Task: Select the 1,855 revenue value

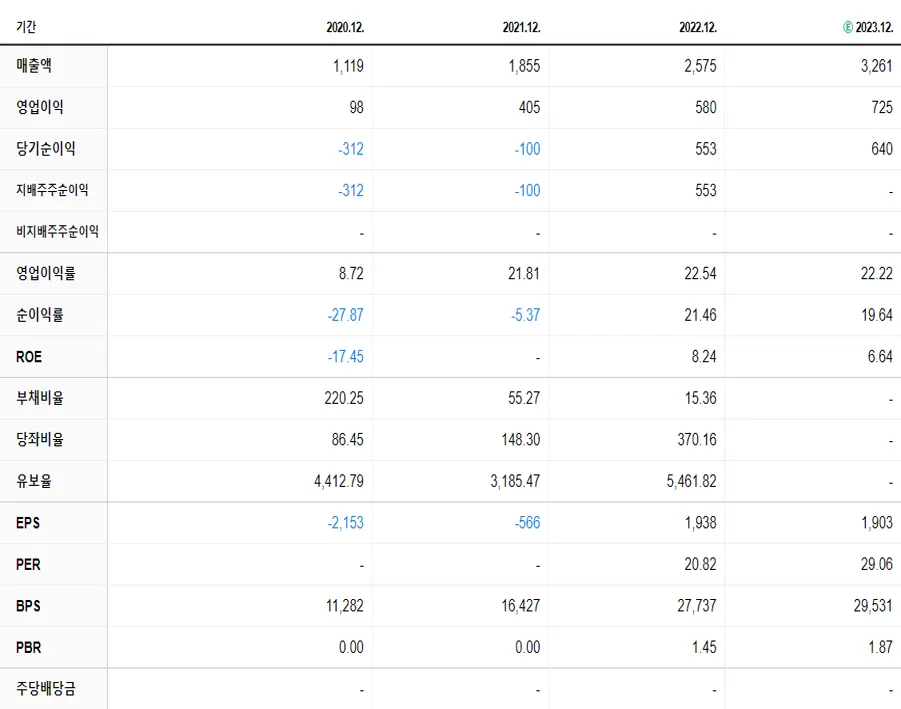Action: (x=524, y=66)
